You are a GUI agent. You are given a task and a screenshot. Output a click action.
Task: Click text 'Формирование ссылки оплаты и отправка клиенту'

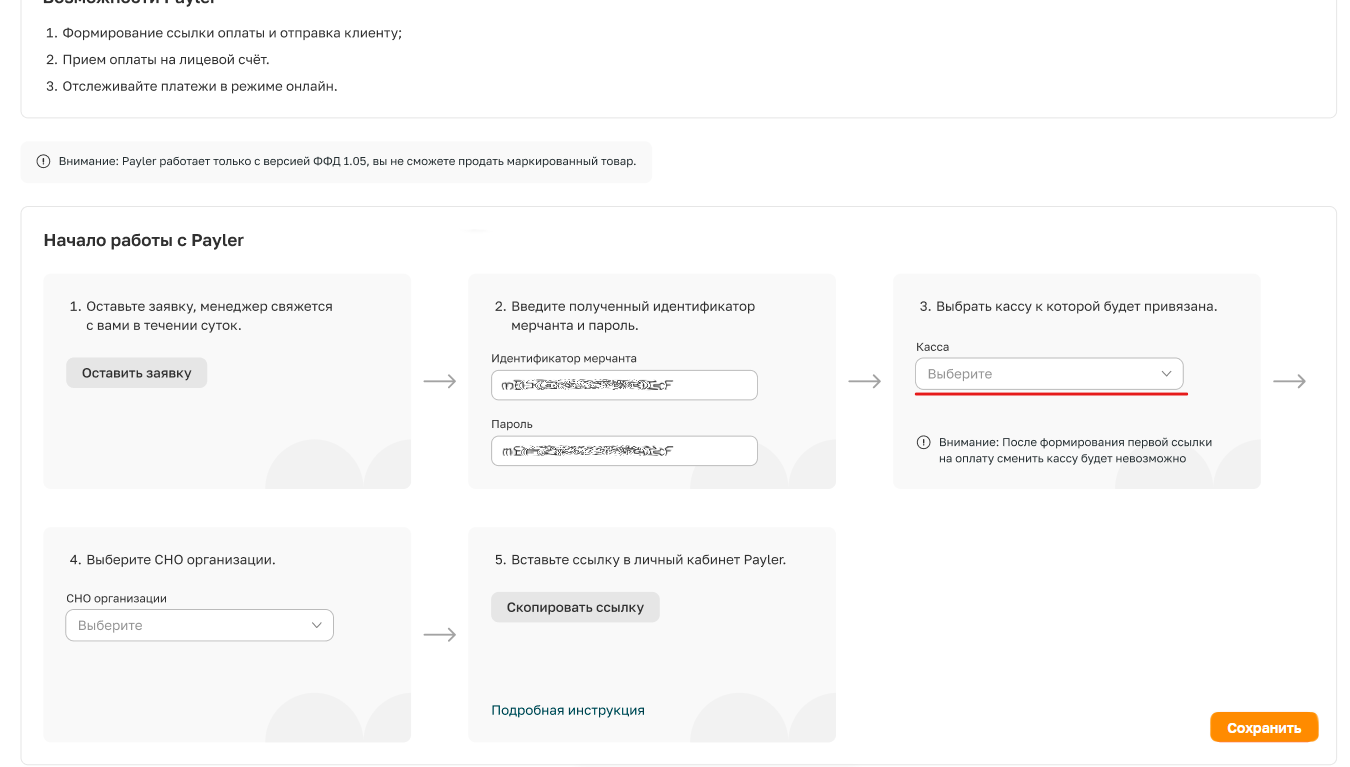click(x=230, y=33)
